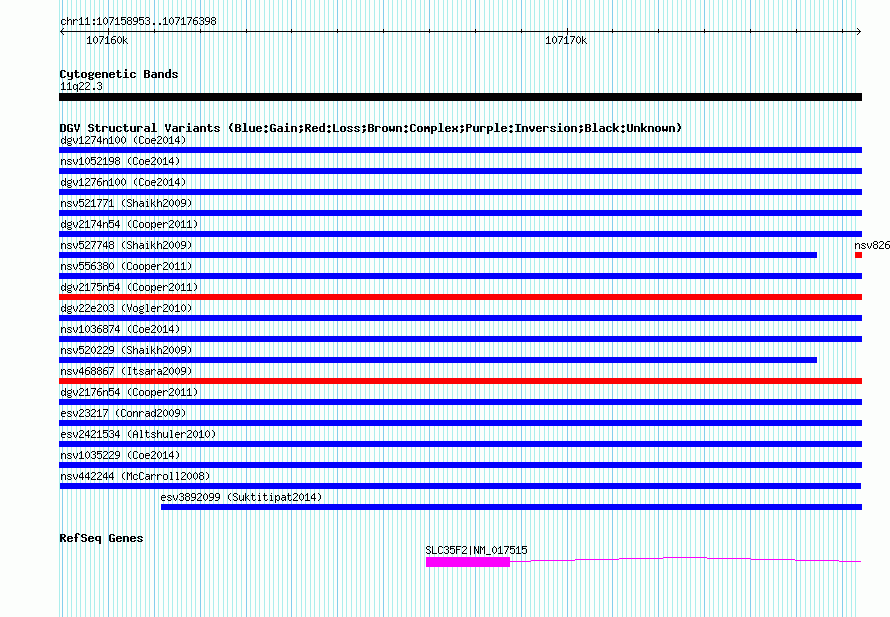The height and width of the screenshot is (617, 890).
Task: Select the DGV Structural Variants track heading
Action: pos(370,128)
